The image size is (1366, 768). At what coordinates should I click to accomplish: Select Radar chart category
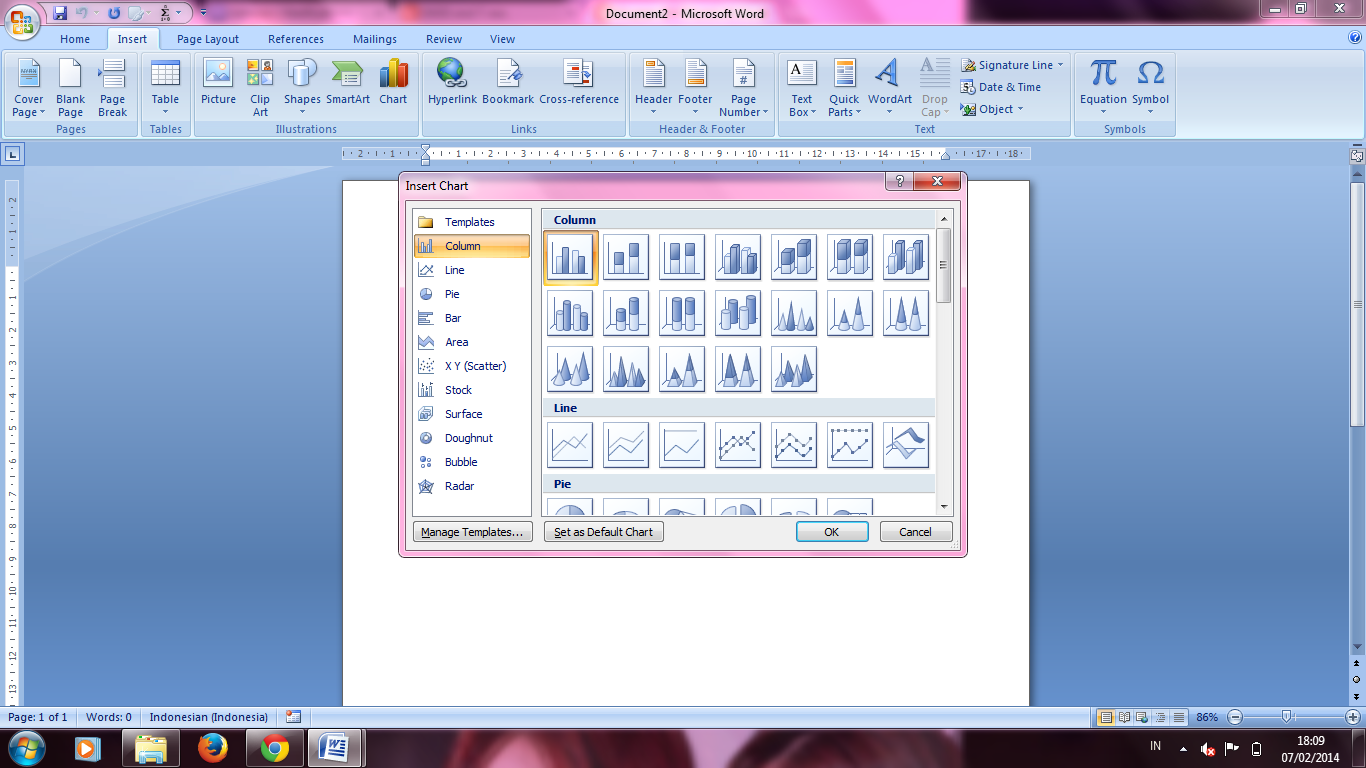471,486
